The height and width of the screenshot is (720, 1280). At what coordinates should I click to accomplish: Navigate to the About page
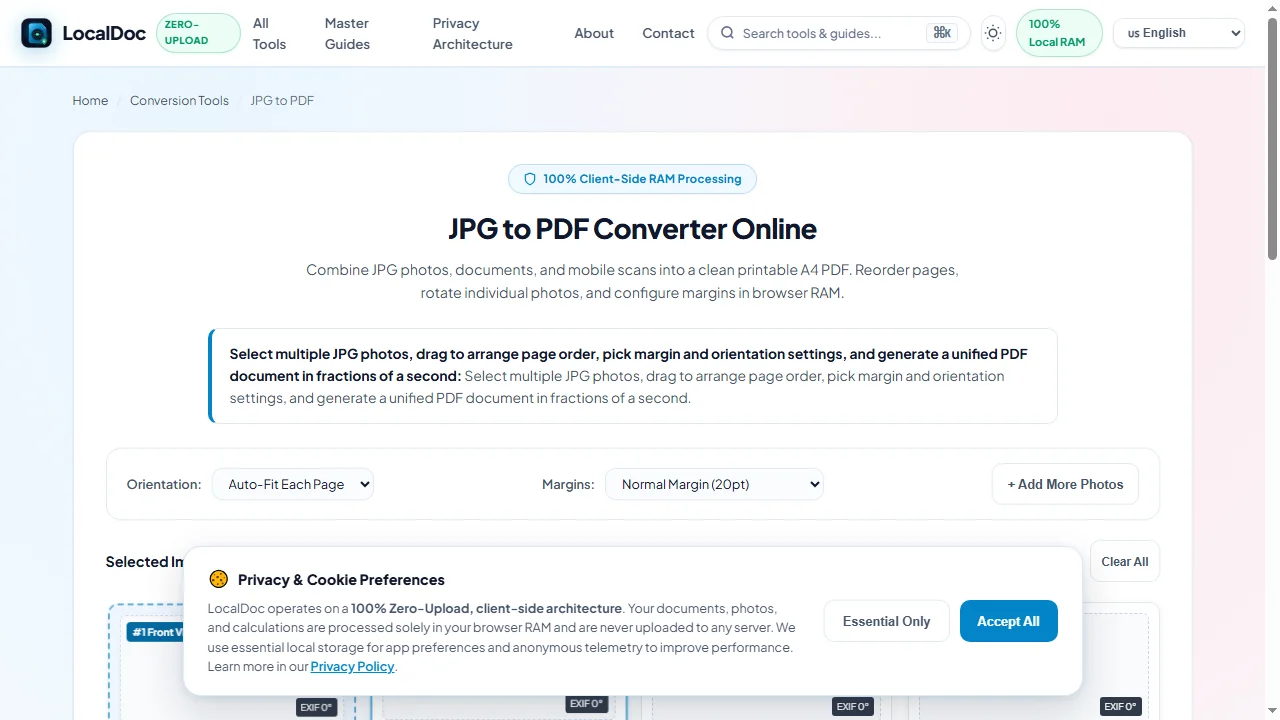(594, 33)
